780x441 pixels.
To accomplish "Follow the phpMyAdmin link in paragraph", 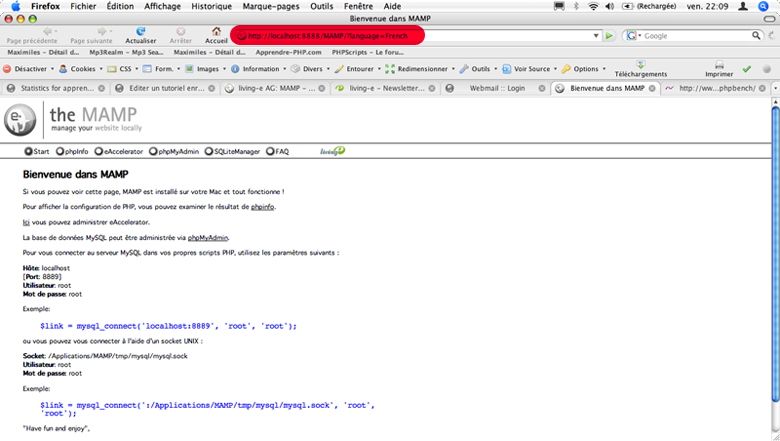I will [208, 238].
